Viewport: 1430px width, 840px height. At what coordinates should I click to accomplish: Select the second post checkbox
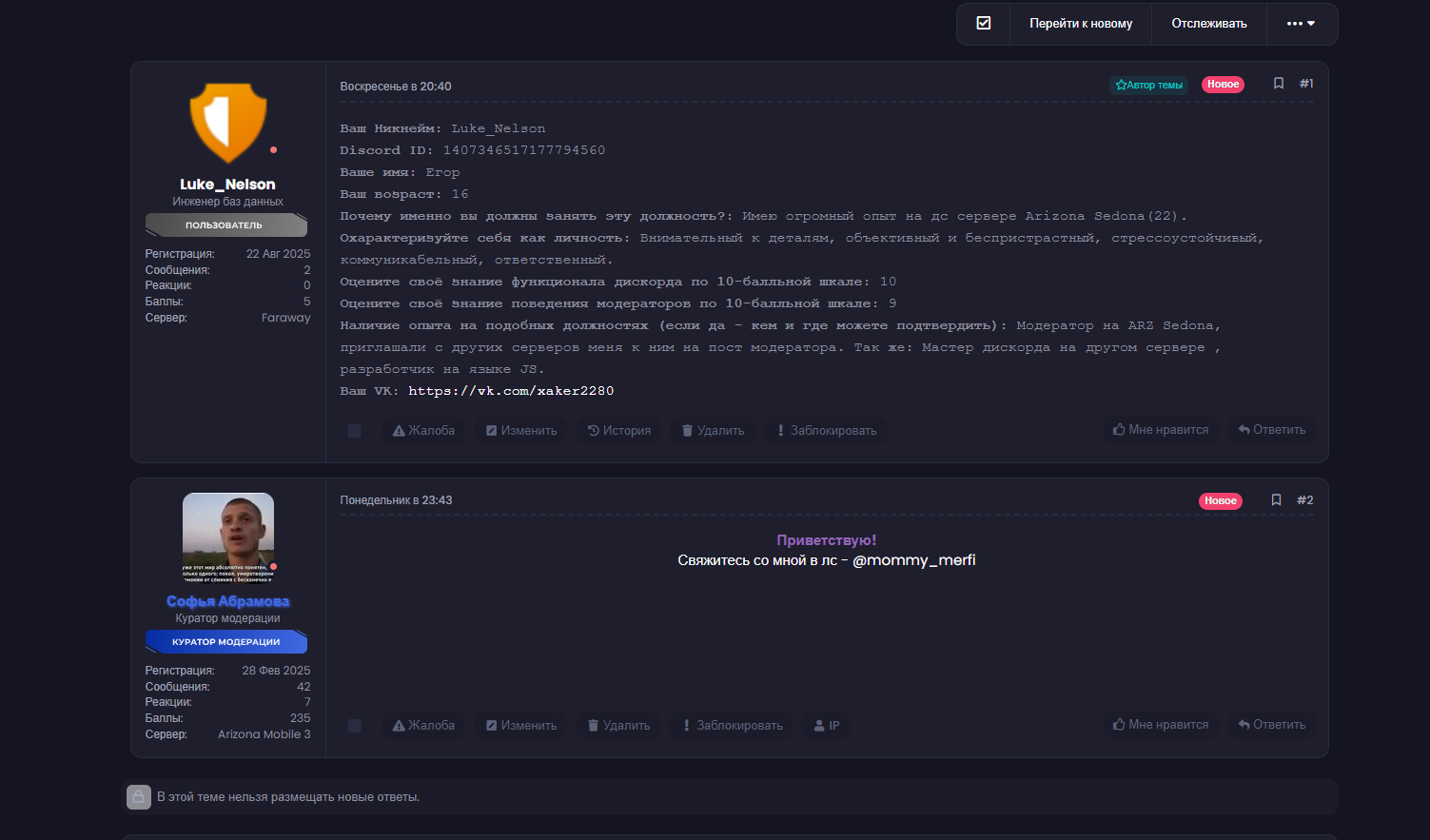click(354, 726)
